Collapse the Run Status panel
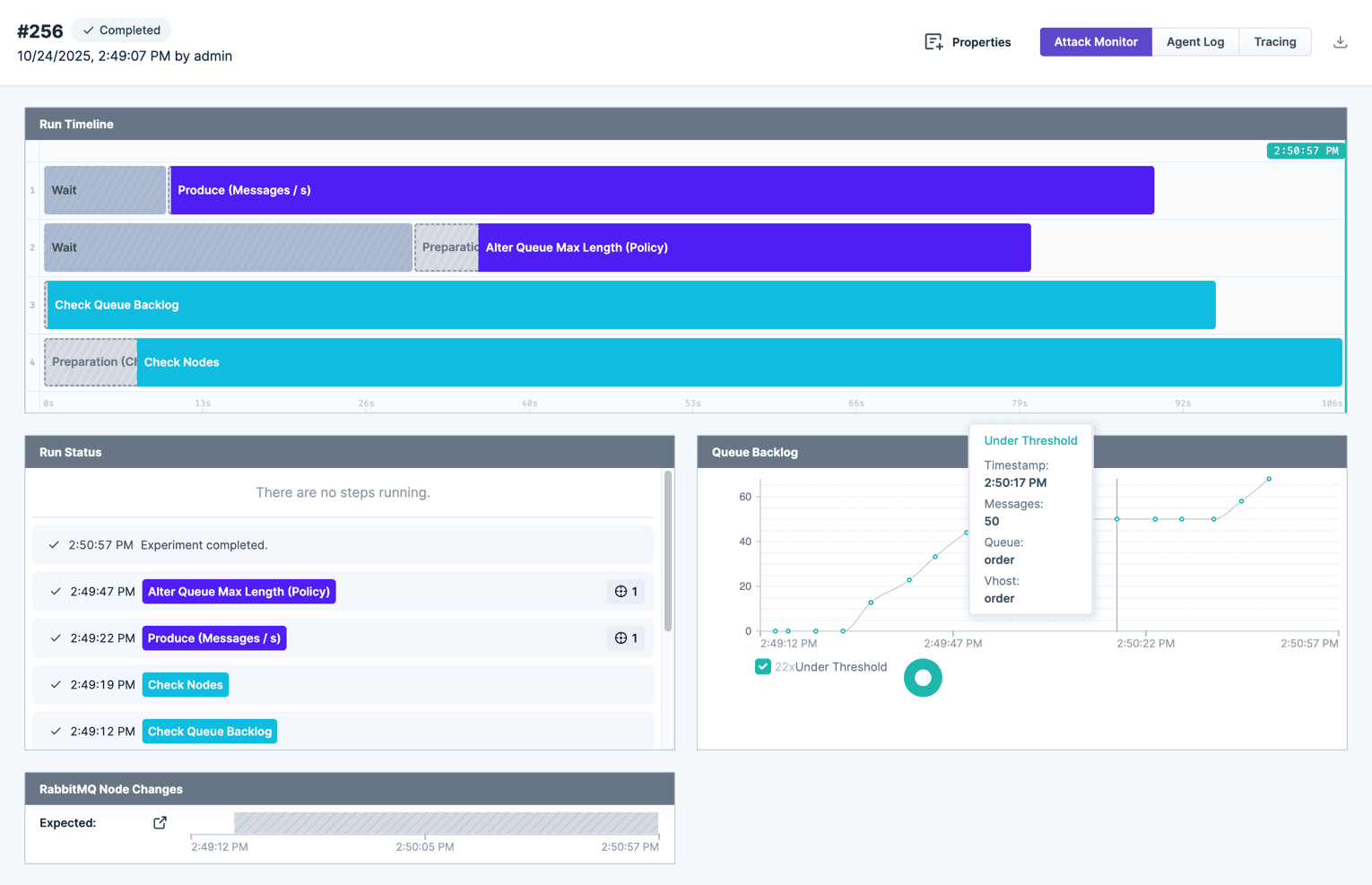Screen dimensions: 1372x885 pos(70,452)
